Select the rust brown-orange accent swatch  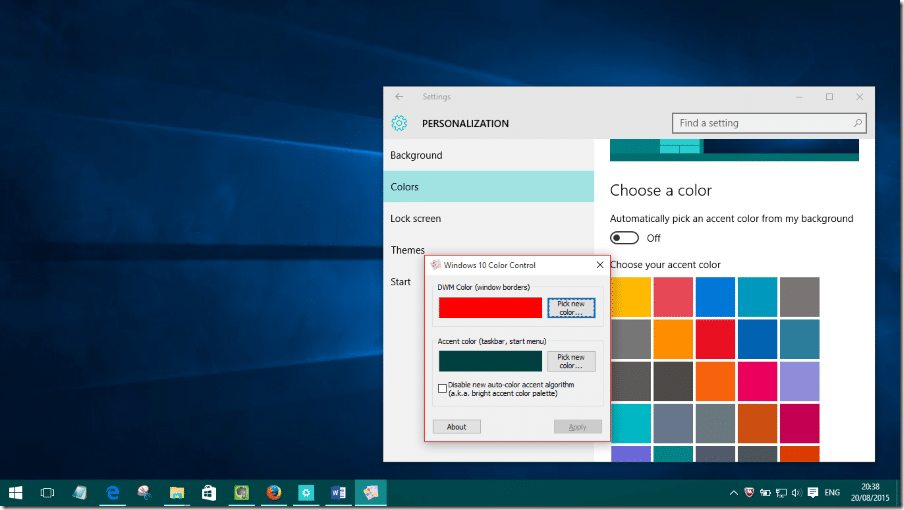point(758,424)
